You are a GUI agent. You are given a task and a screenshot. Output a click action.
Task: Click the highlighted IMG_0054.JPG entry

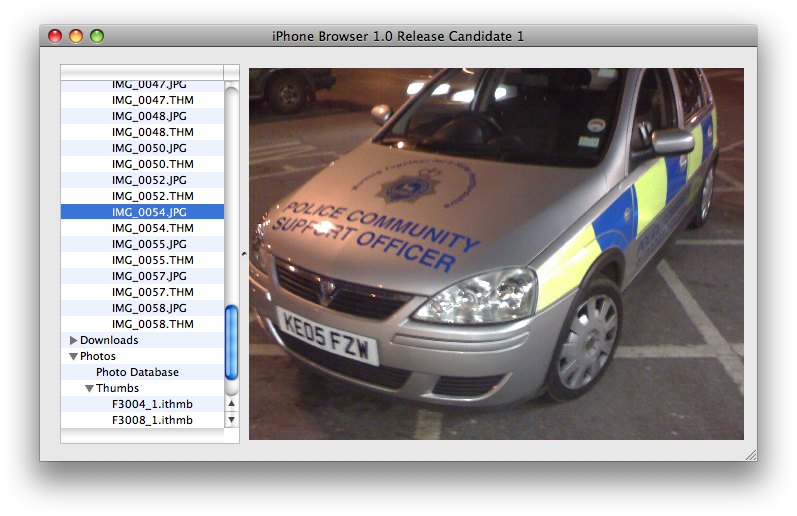[149, 212]
